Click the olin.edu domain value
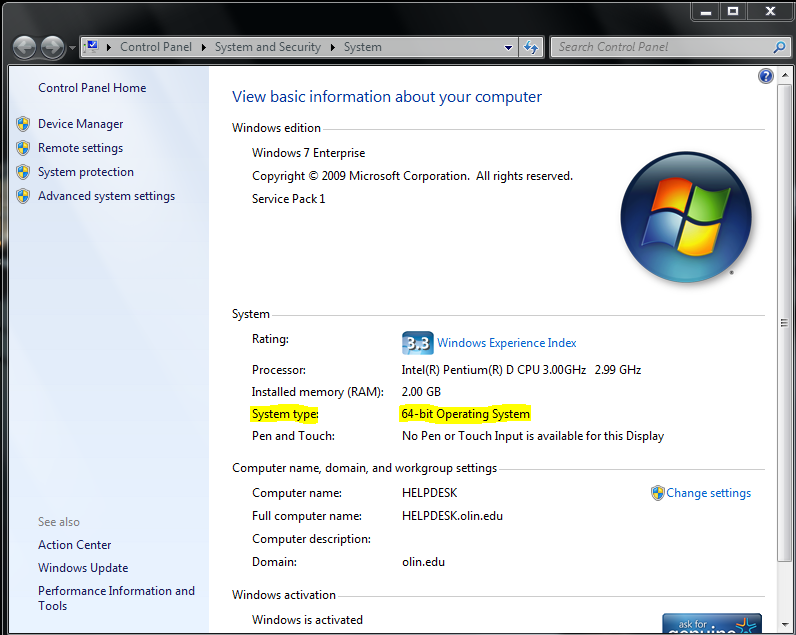Image resolution: width=796 pixels, height=635 pixels. [x=423, y=562]
